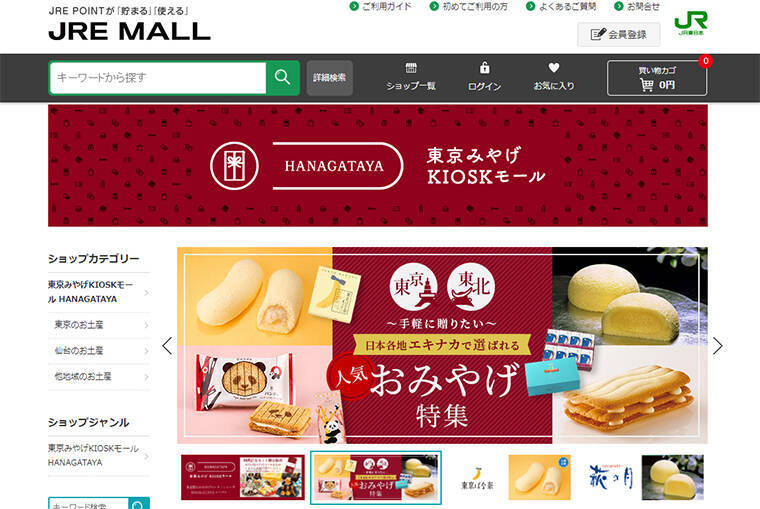Click the JR East logo
Screen dimensions: 760x509
click(691, 23)
